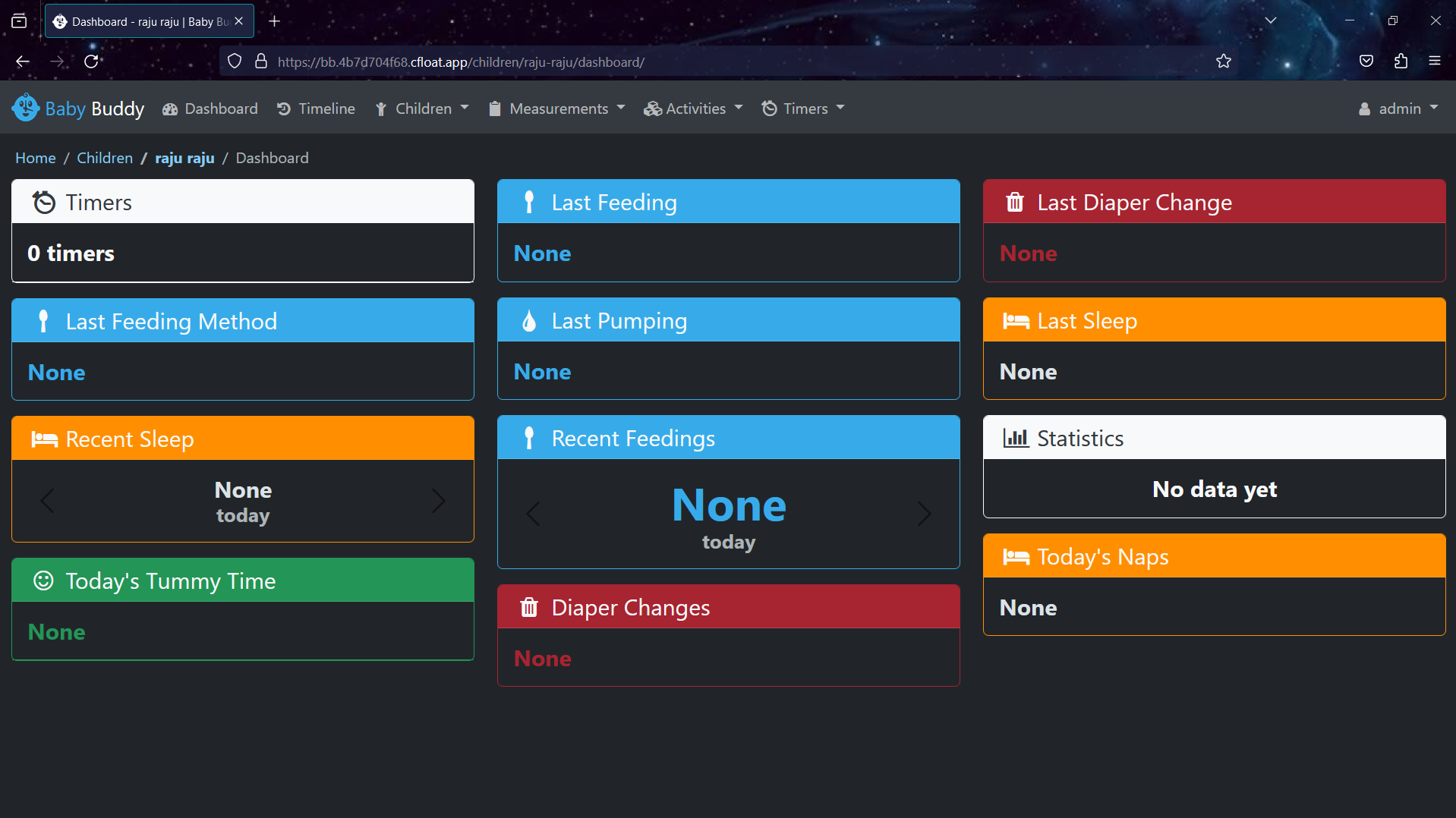
Task: Open Today's Tummy Time card header
Action: point(243,580)
